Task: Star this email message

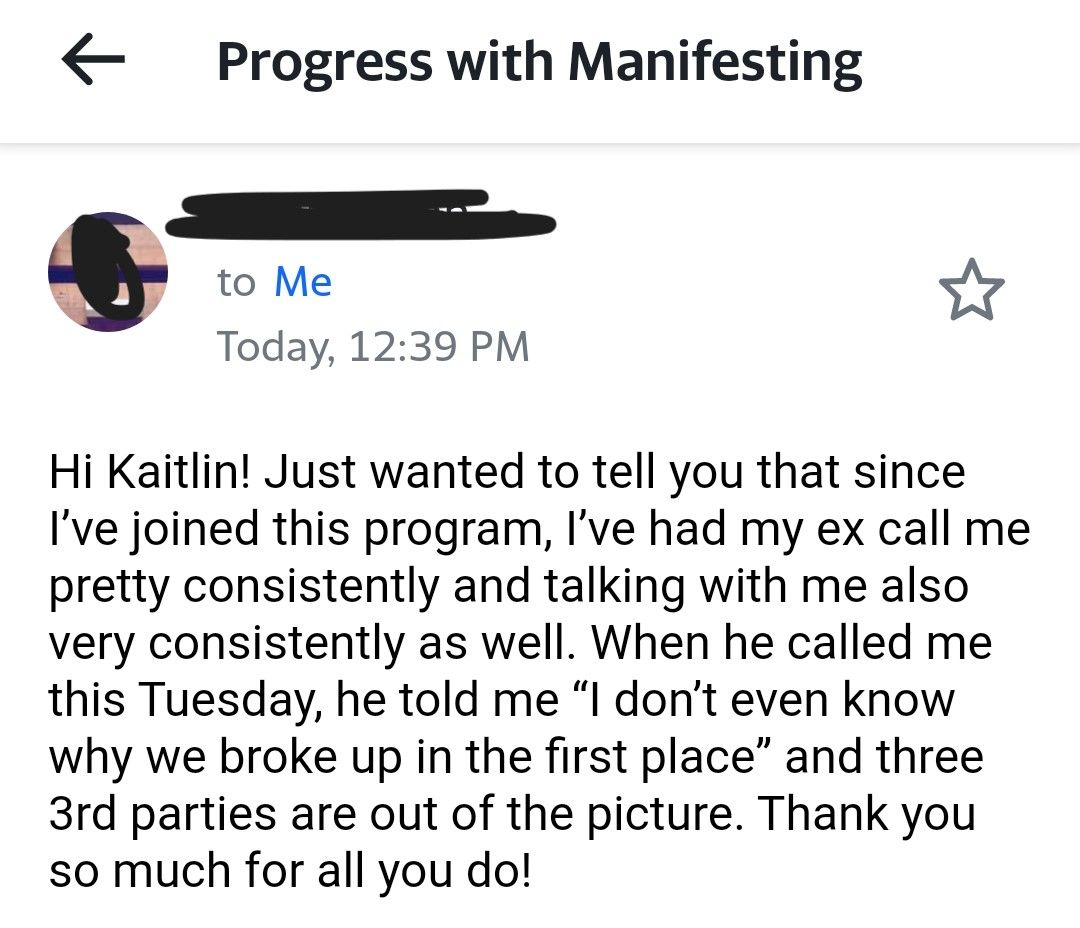Action: point(972,290)
